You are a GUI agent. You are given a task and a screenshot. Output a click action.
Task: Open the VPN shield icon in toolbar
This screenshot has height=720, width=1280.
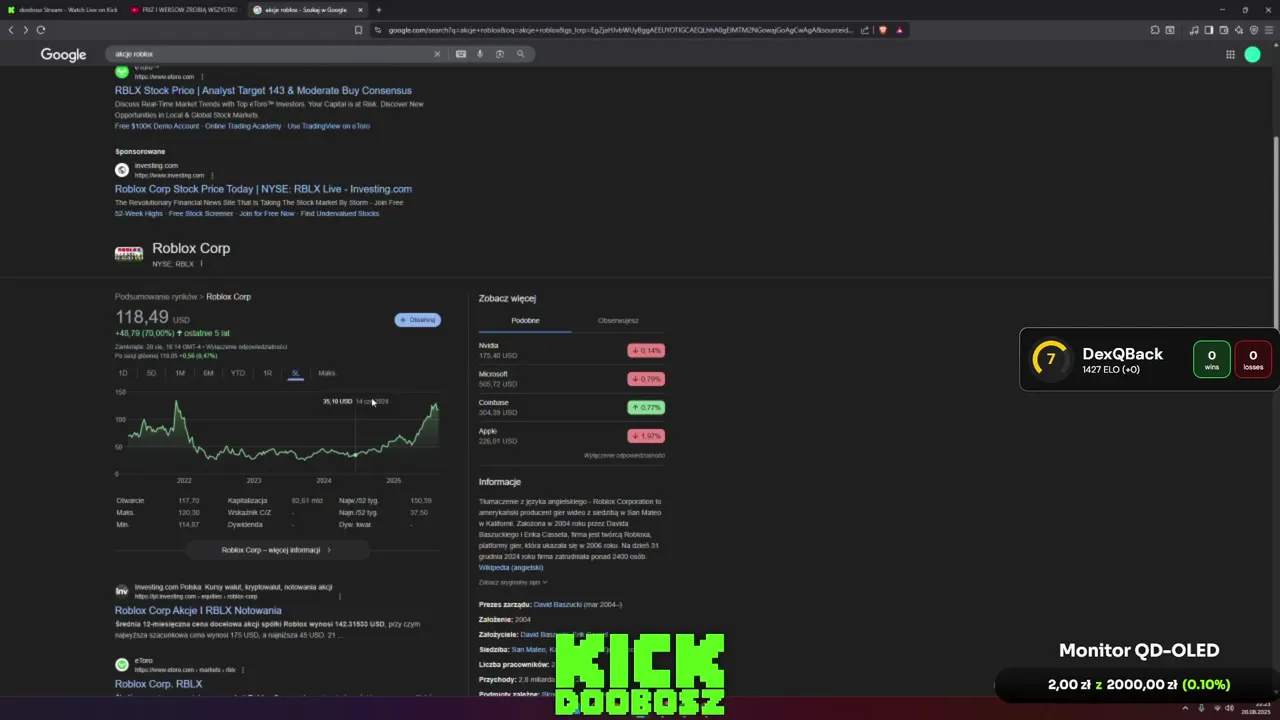(x=1254, y=30)
